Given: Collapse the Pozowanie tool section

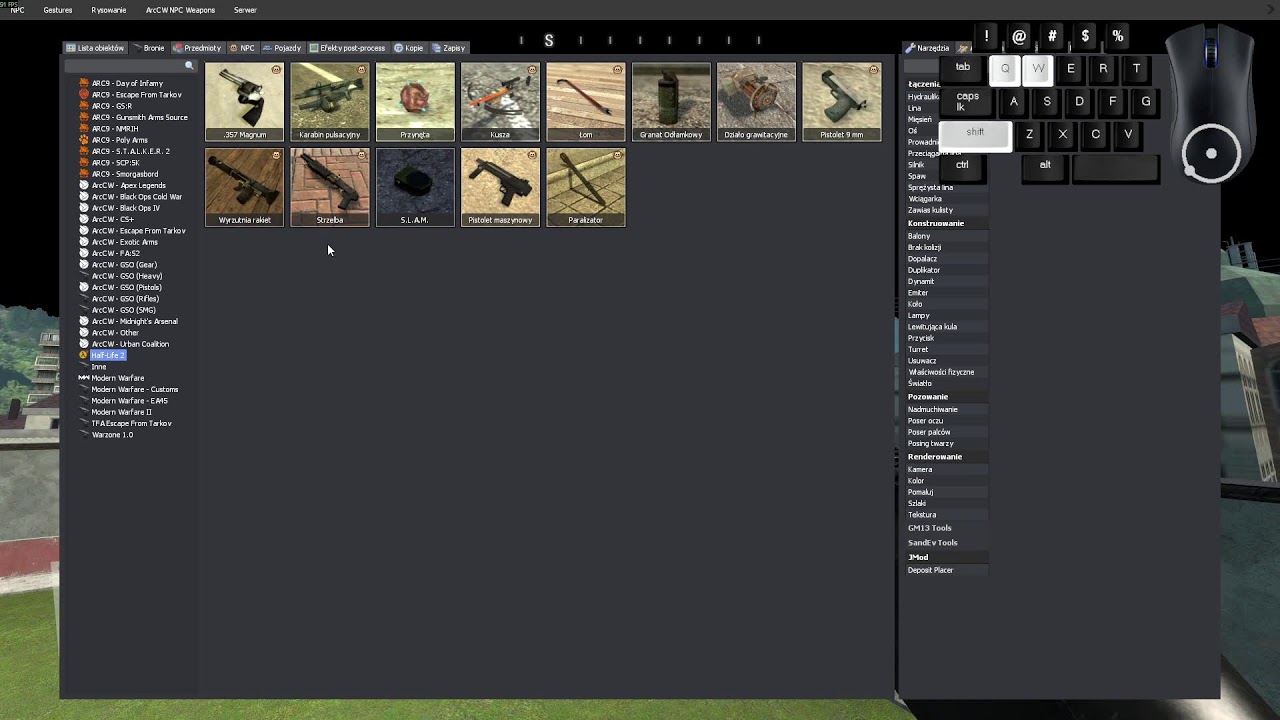Looking at the screenshot, I should [945, 396].
